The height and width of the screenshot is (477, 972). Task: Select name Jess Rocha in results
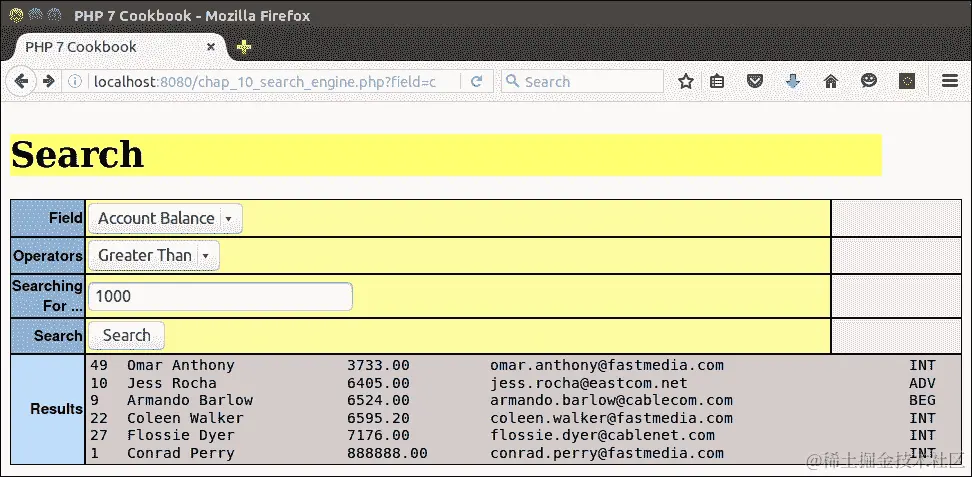point(172,383)
